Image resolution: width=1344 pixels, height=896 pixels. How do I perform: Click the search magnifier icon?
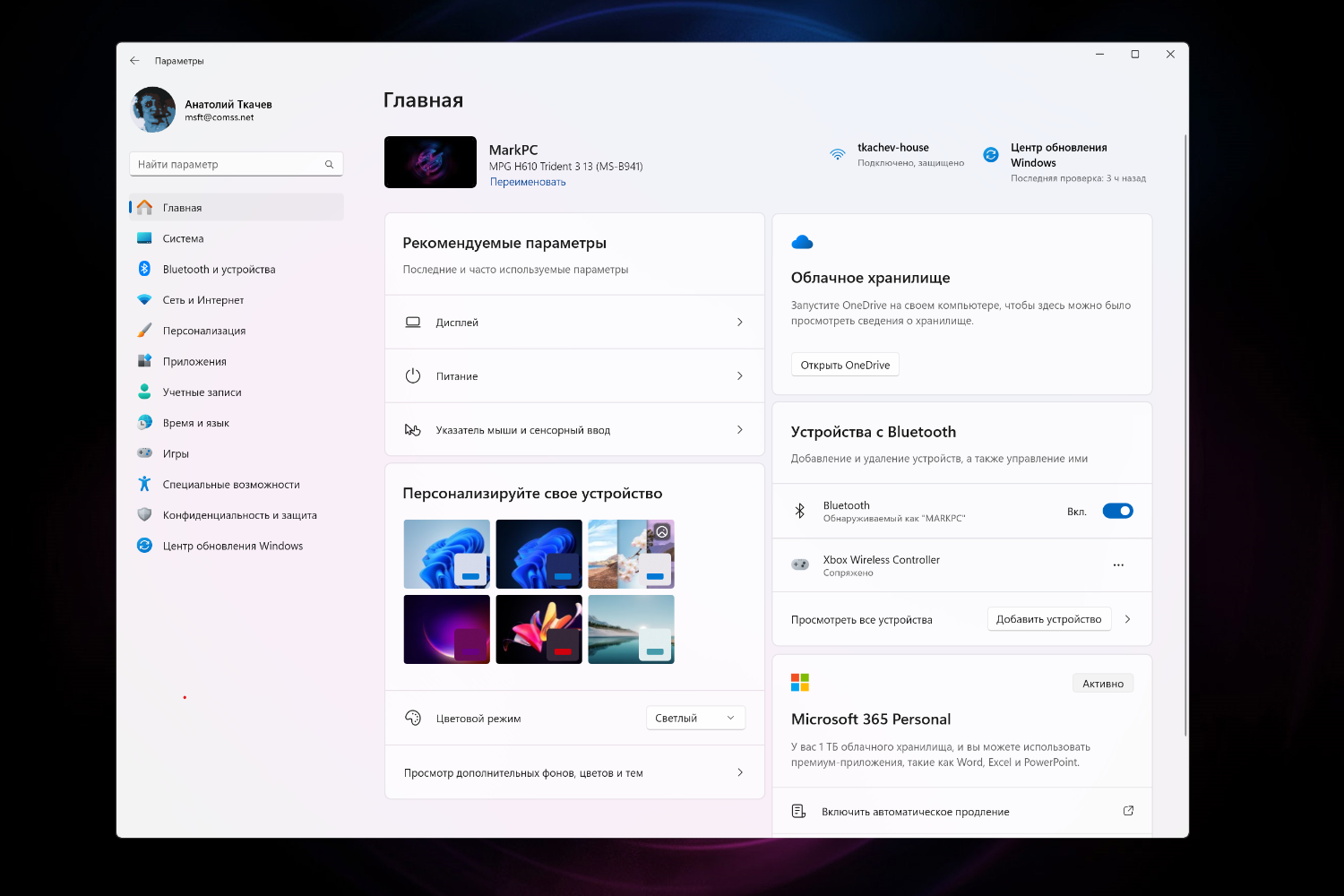coord(329,165)
